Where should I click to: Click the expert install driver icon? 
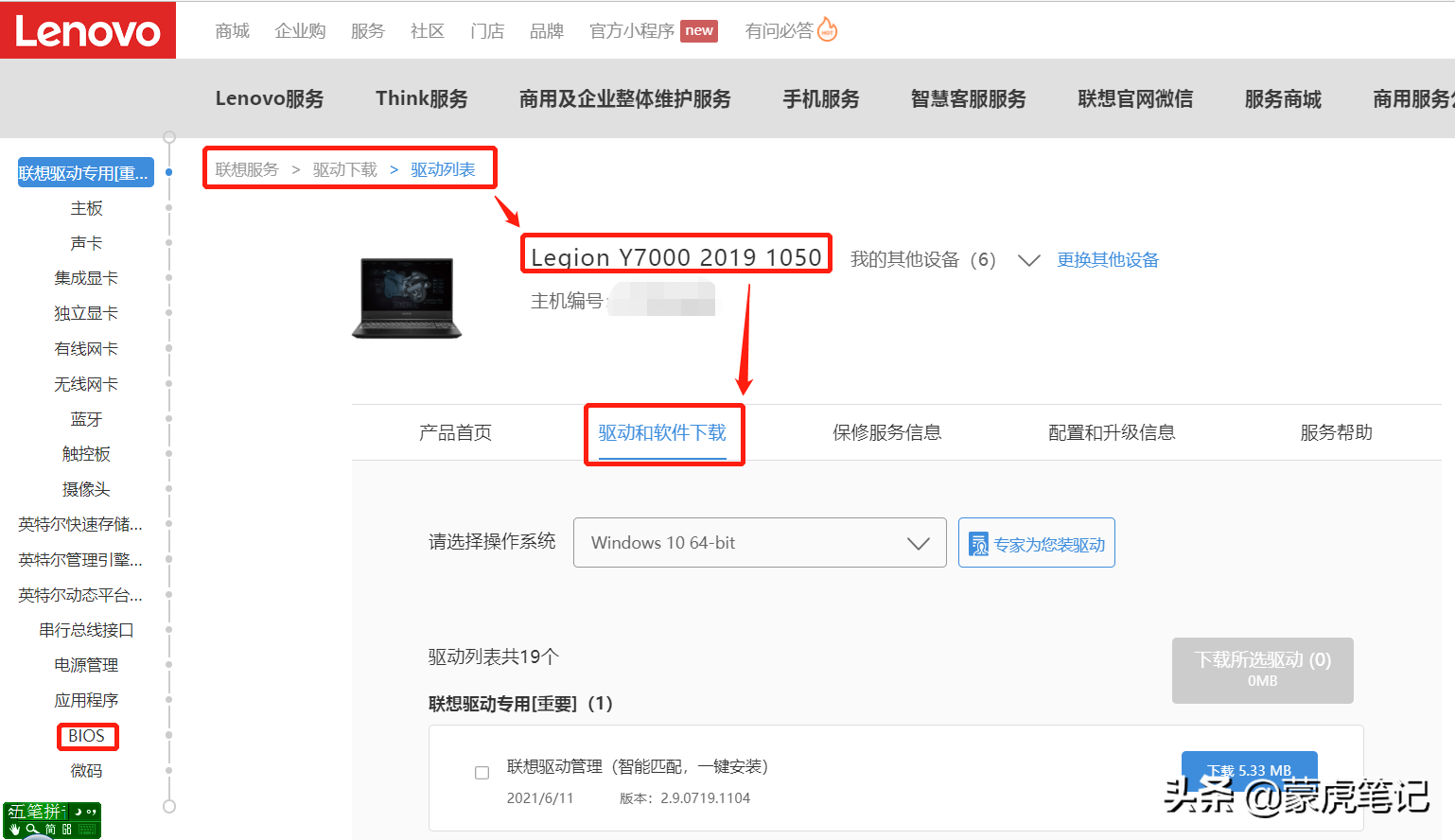(x=978, y=544)
